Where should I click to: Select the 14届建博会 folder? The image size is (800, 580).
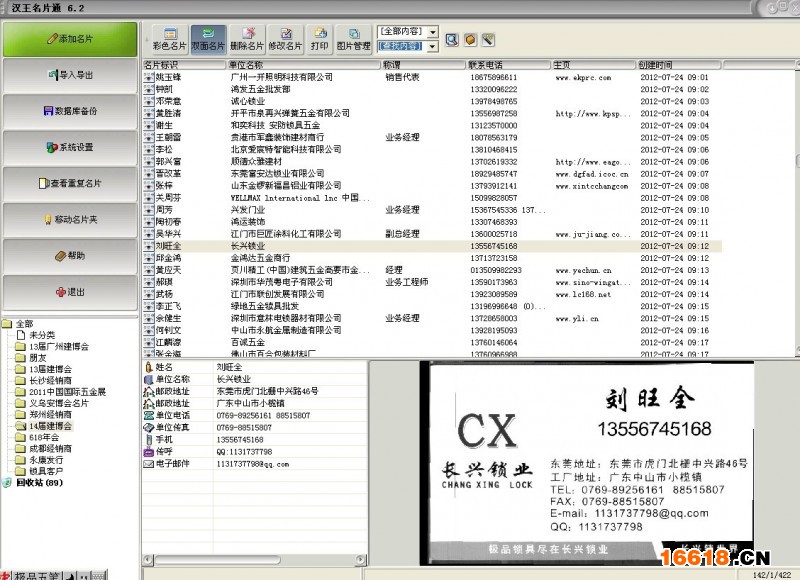click(x=50, y=426)
